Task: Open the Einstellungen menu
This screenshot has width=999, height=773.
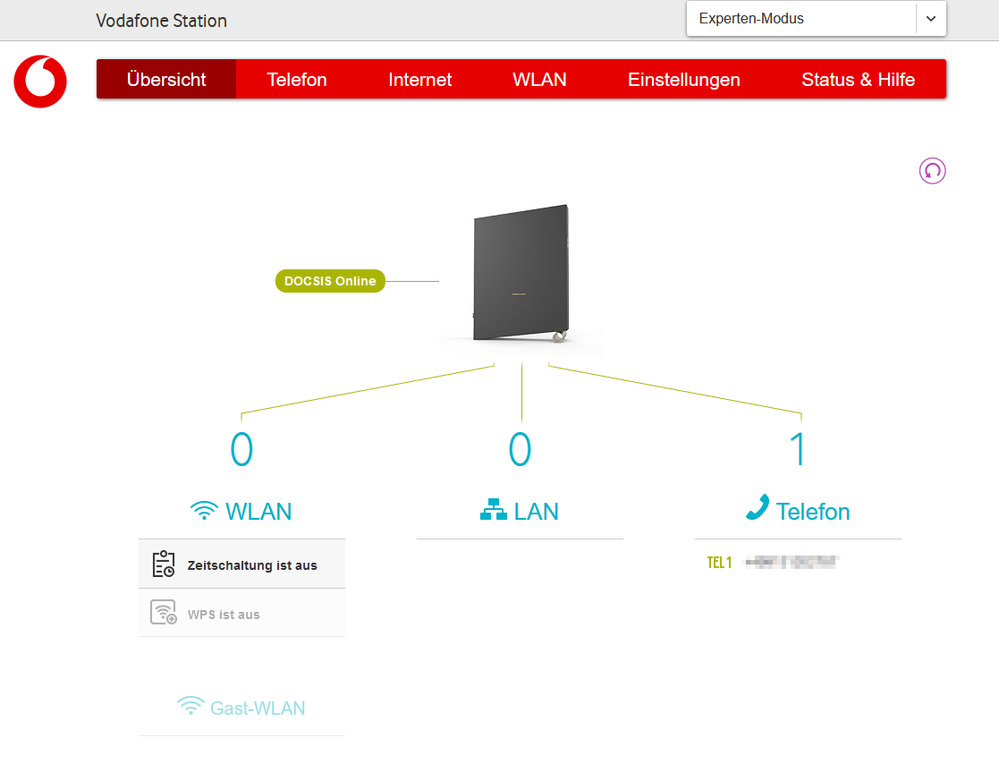Action: (x=684, y=79)
